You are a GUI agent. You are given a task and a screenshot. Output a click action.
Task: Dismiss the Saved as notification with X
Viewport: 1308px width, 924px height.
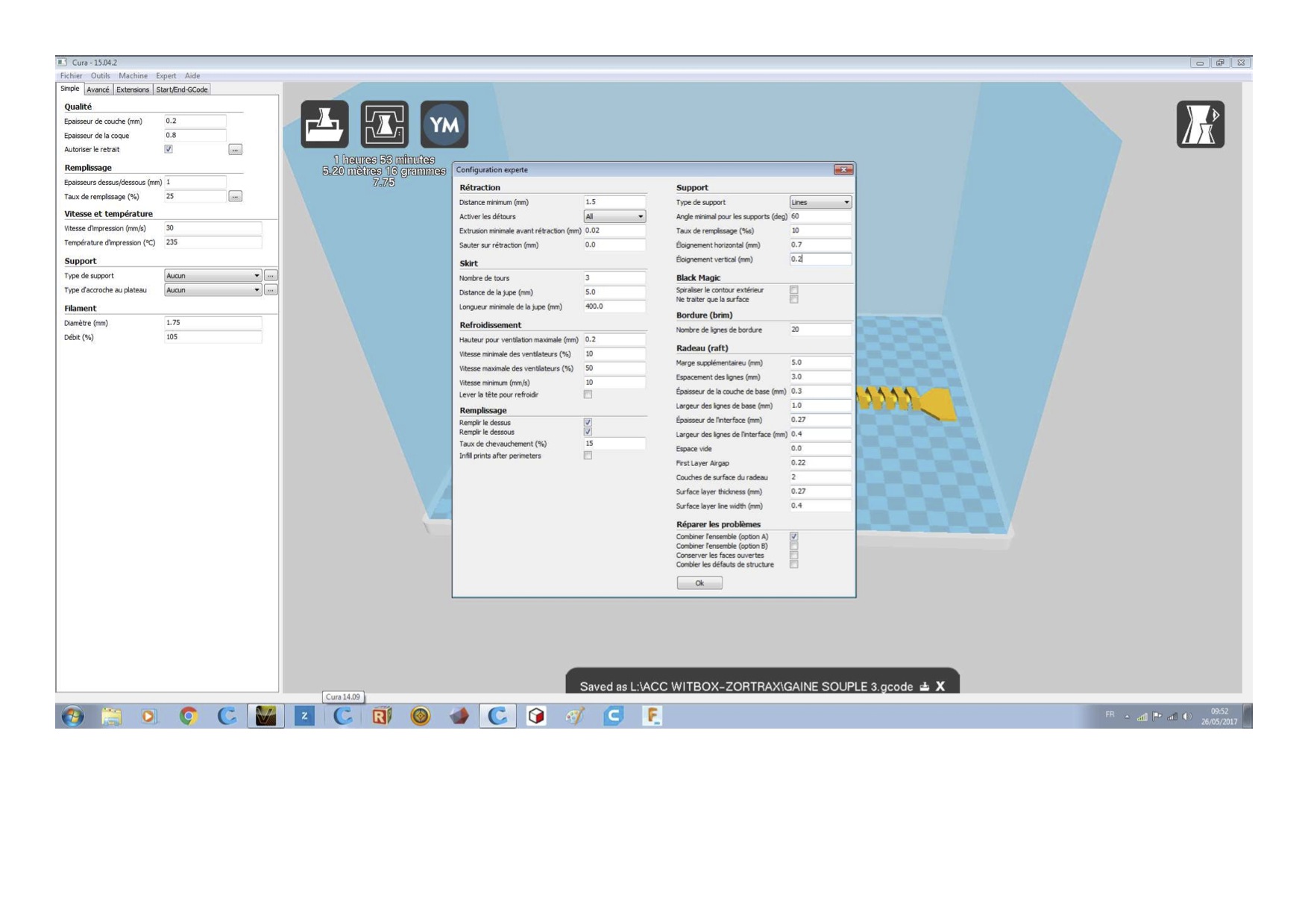[x=940, y=686]
